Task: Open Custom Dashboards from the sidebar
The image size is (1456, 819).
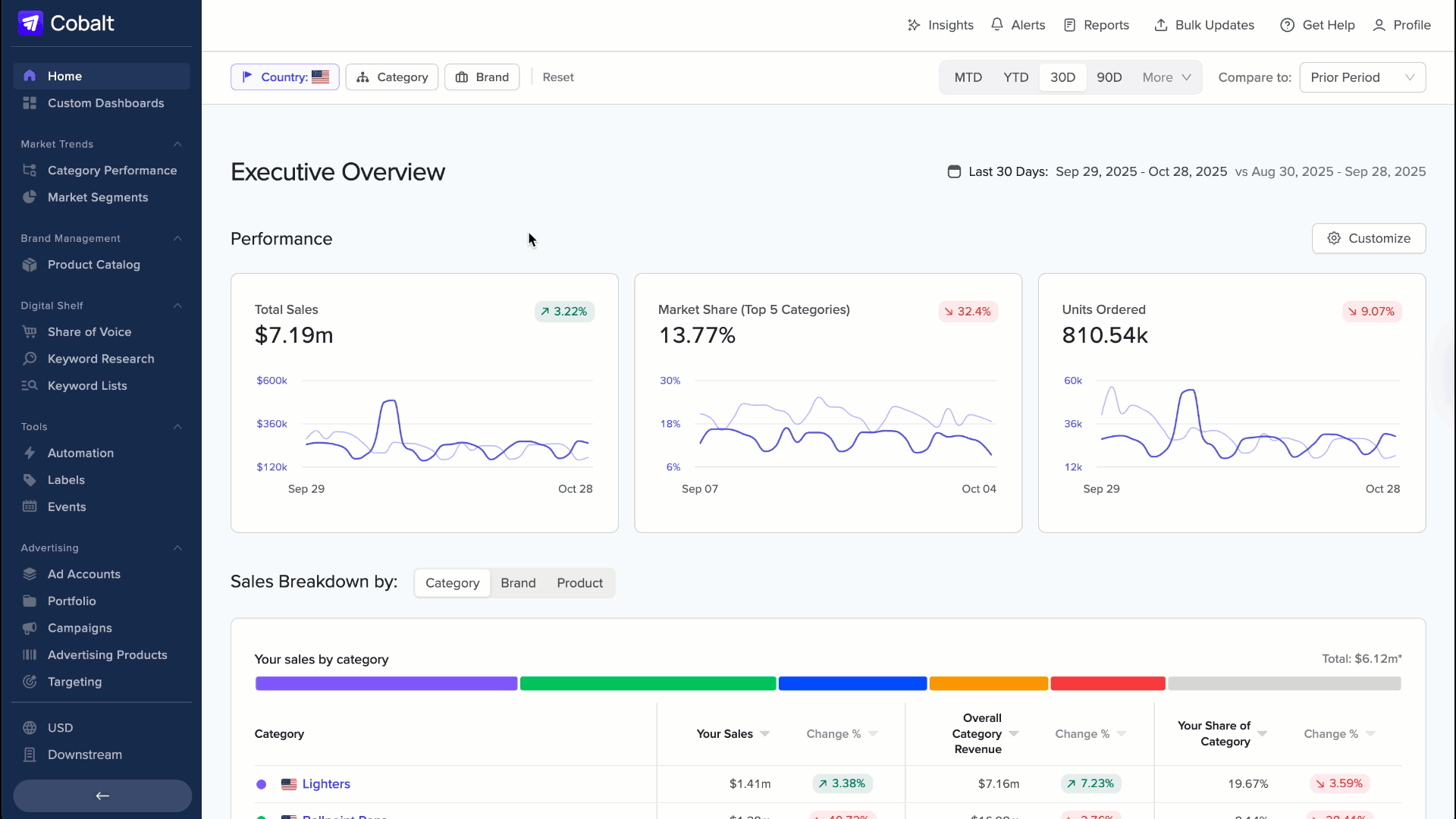Action: tap(102, 103)
